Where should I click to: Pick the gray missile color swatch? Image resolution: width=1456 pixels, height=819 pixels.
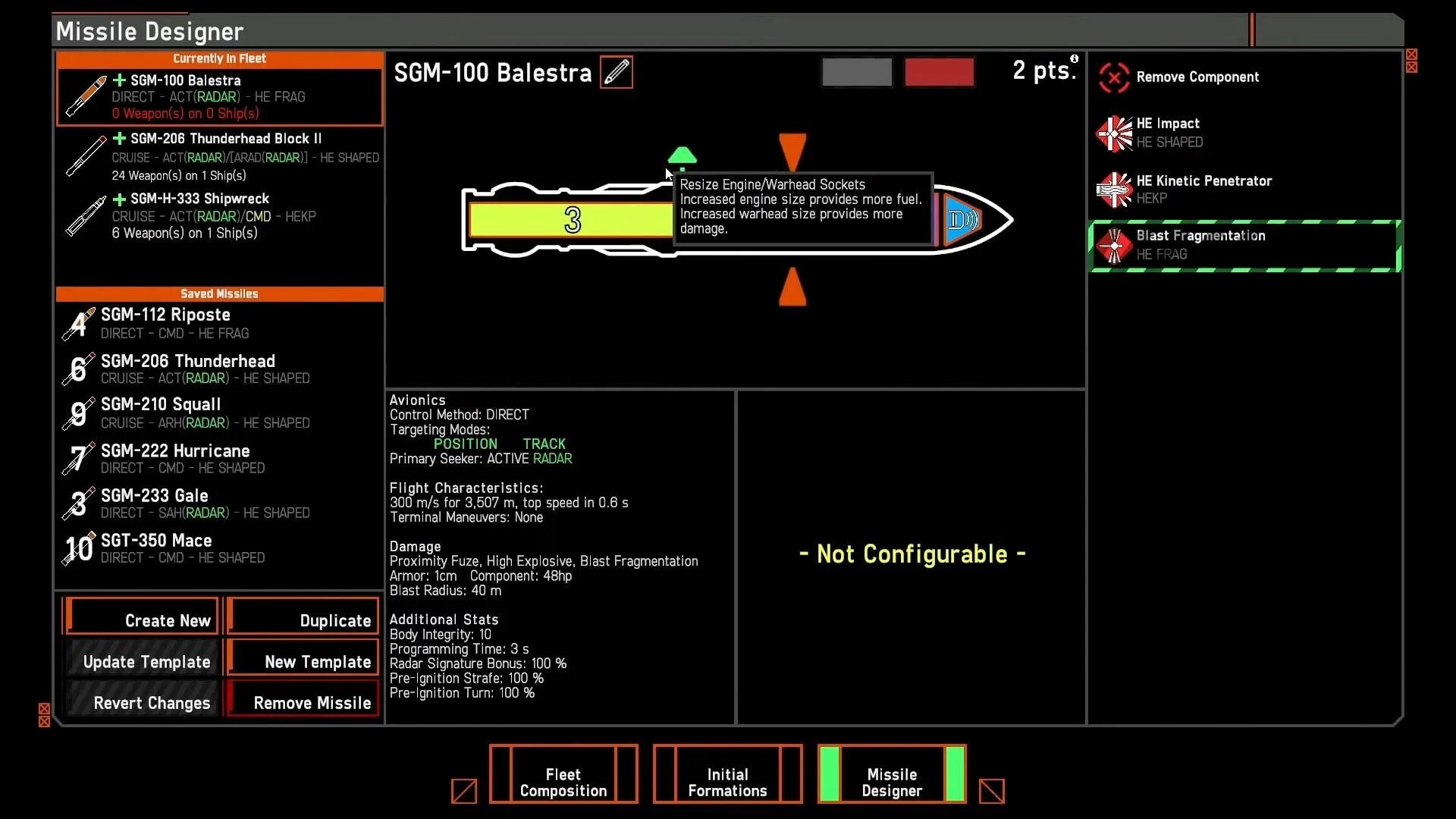tap(857, 73)
